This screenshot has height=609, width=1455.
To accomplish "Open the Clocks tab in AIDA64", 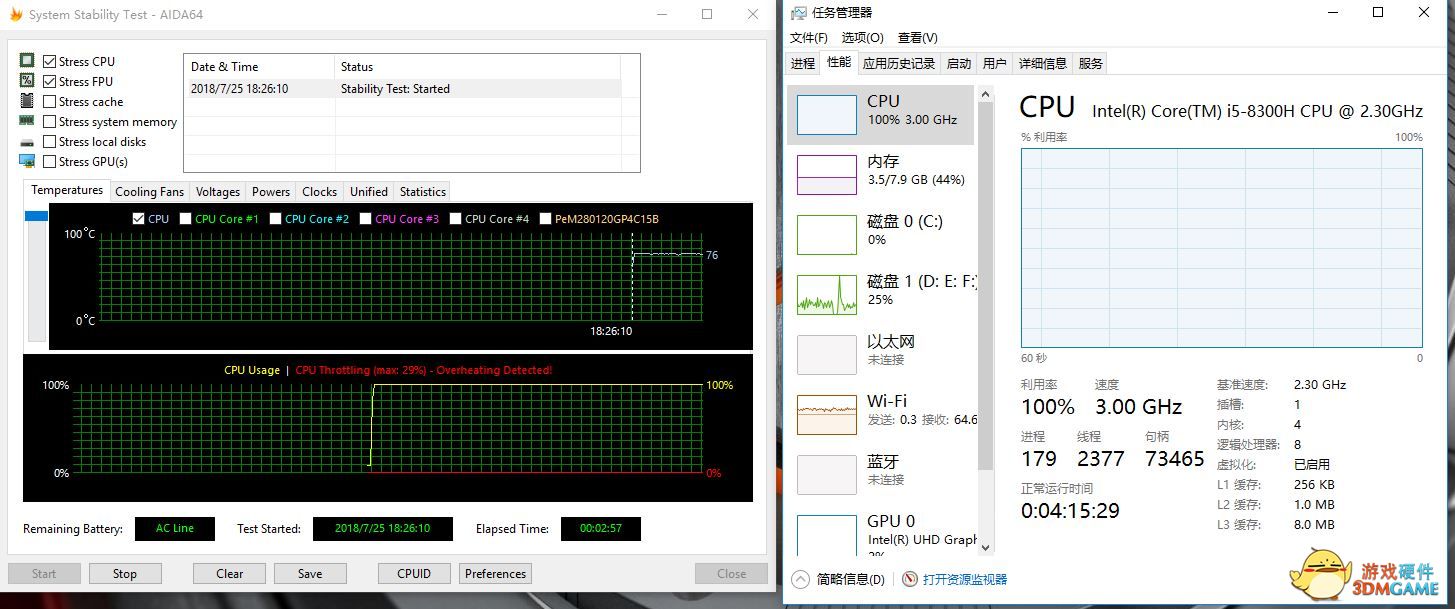I will (x=319, y=192).
